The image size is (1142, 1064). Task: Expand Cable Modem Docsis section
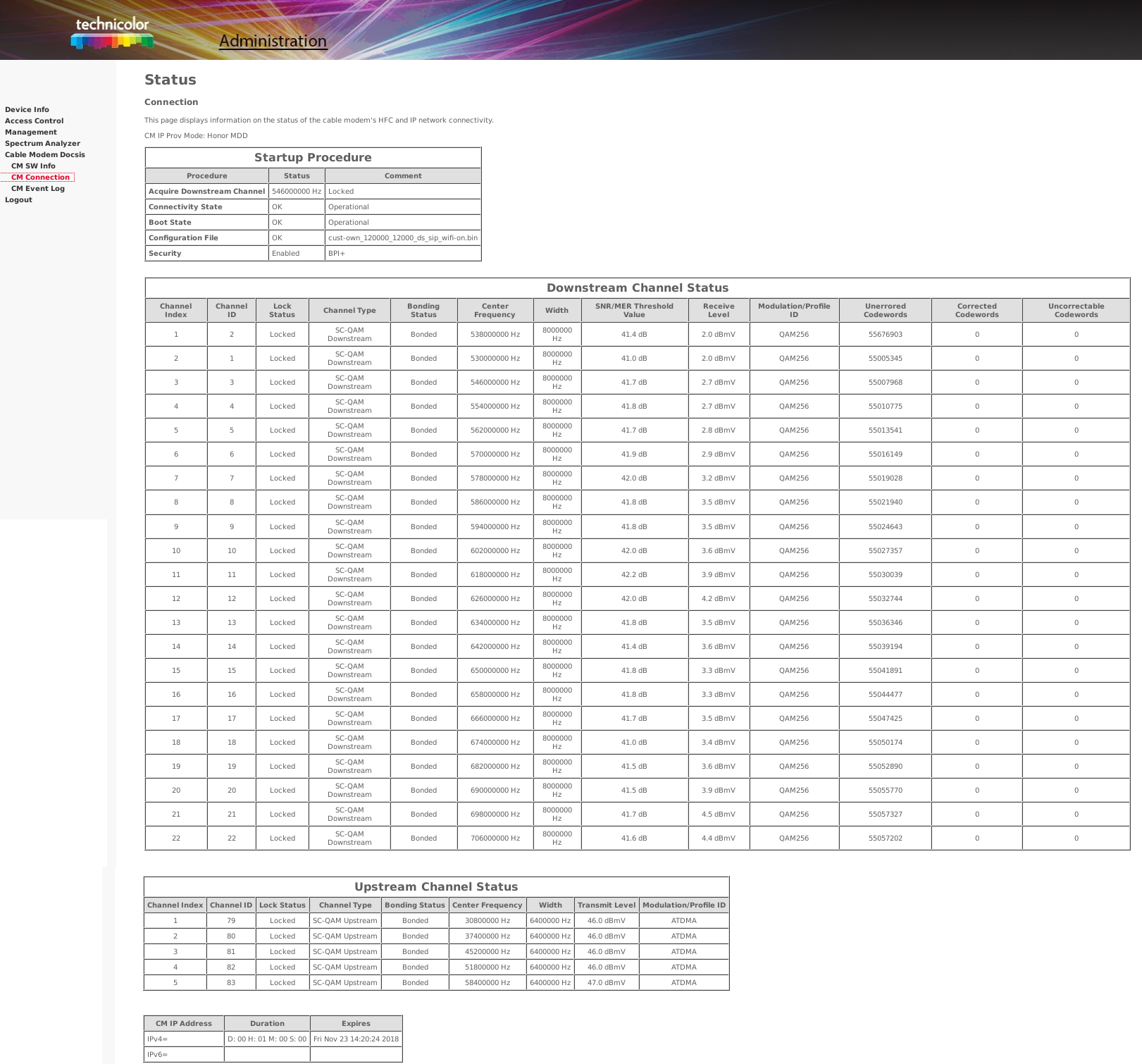(45, 155)
